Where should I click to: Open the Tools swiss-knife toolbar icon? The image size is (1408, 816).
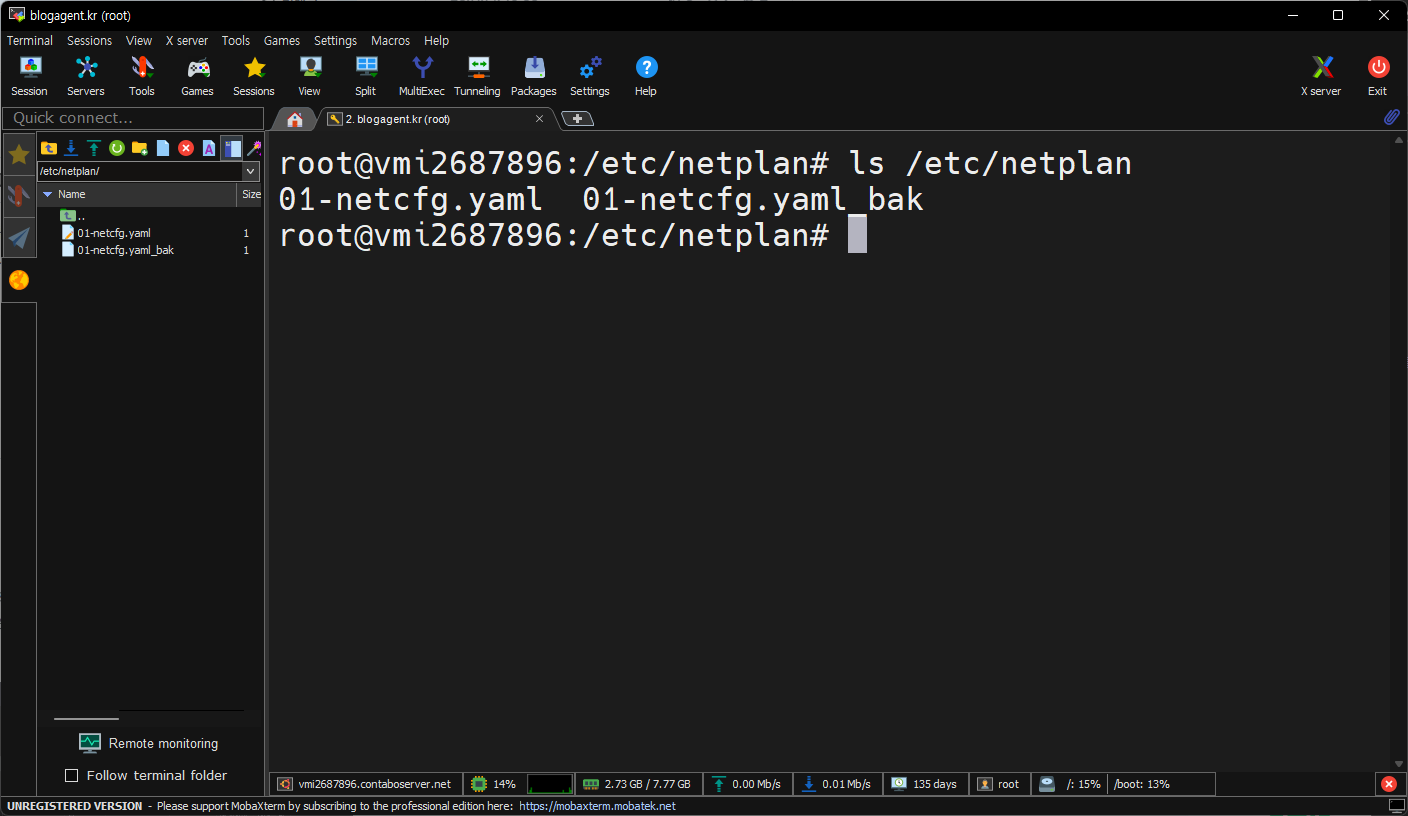coord(142,76)
